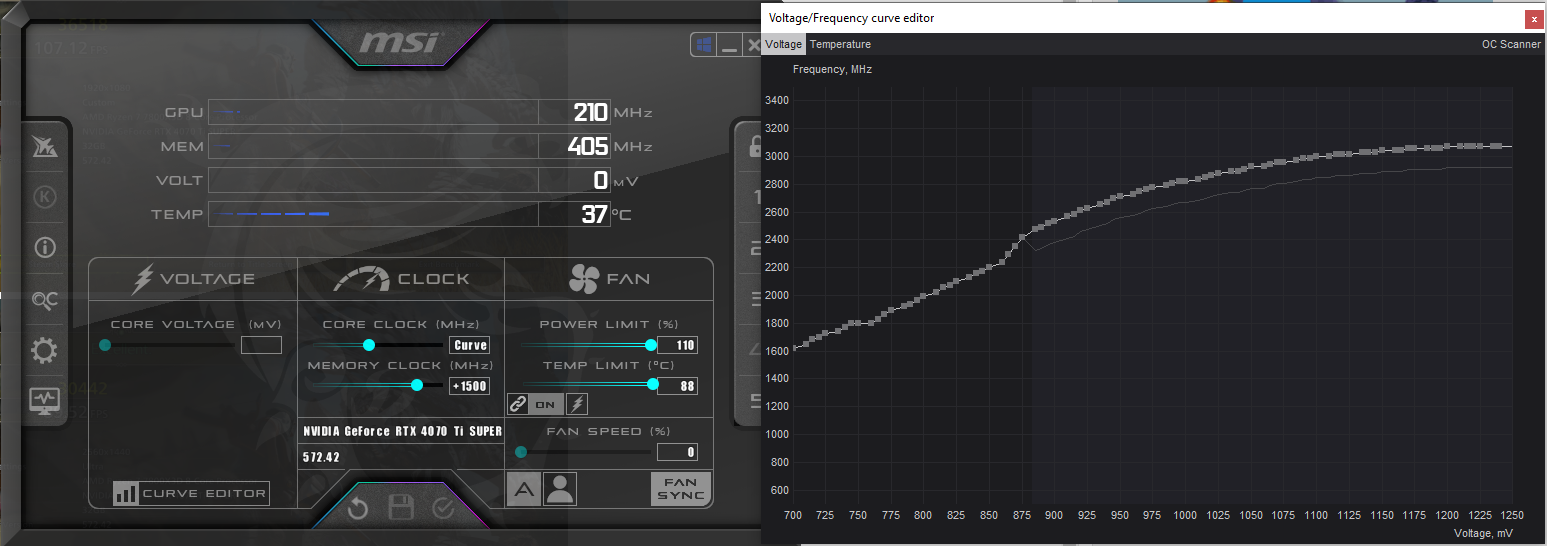Click the Memory Clock slider handle
Viewport: 1547px width, 546px height.
[417, 385]
